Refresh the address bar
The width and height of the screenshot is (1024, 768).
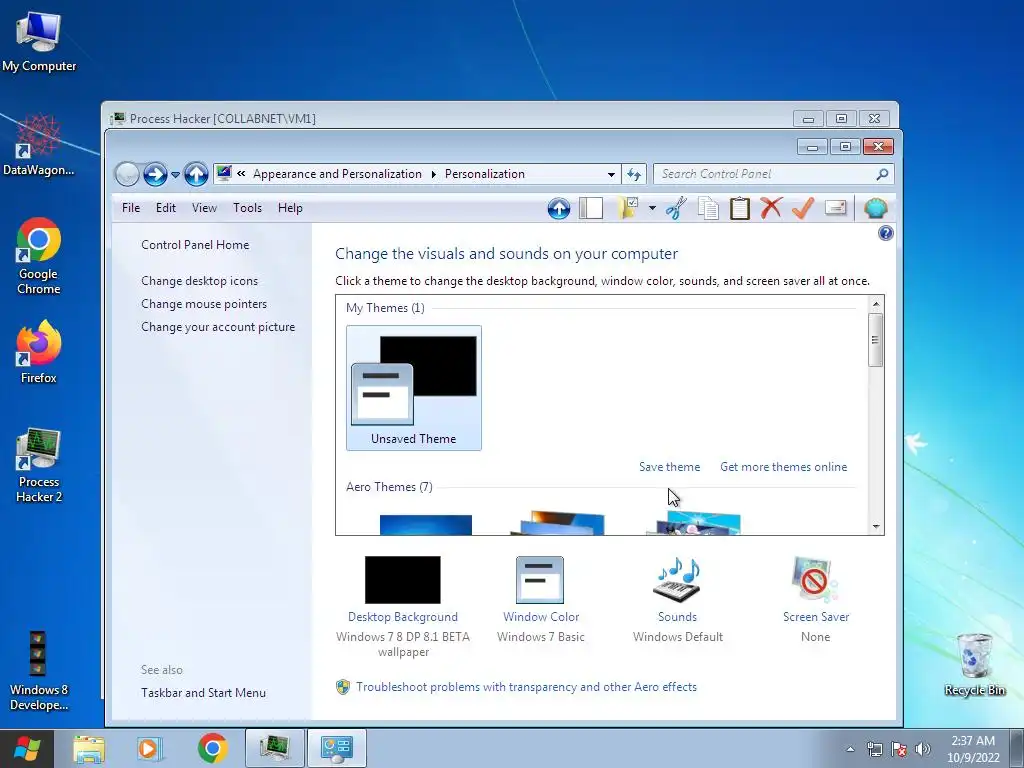[x=633, y=174]
